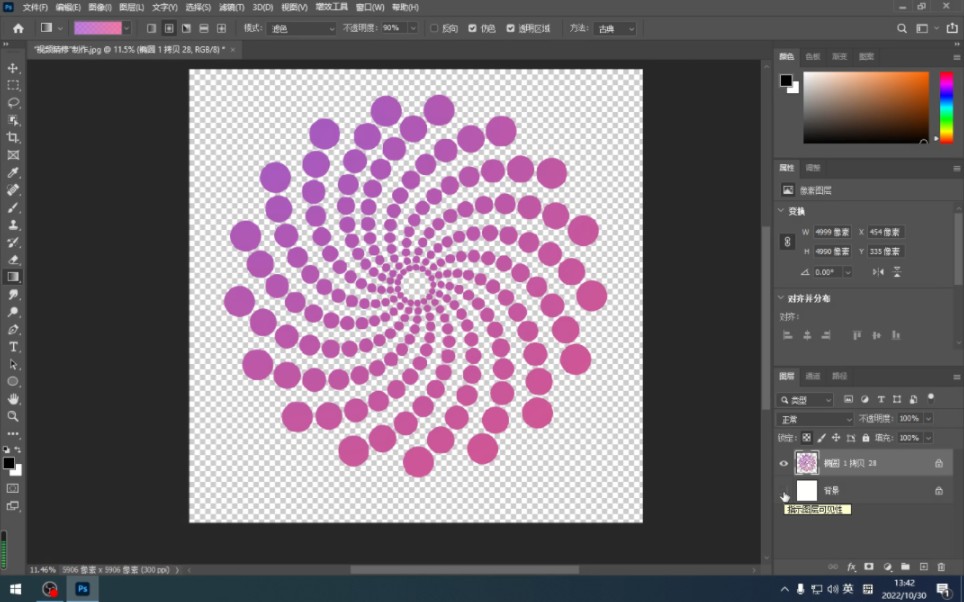Select the 背景 layer thumbnail
Image resolution: width=964 pixels, height=602 pixels.
click(806, 491)
